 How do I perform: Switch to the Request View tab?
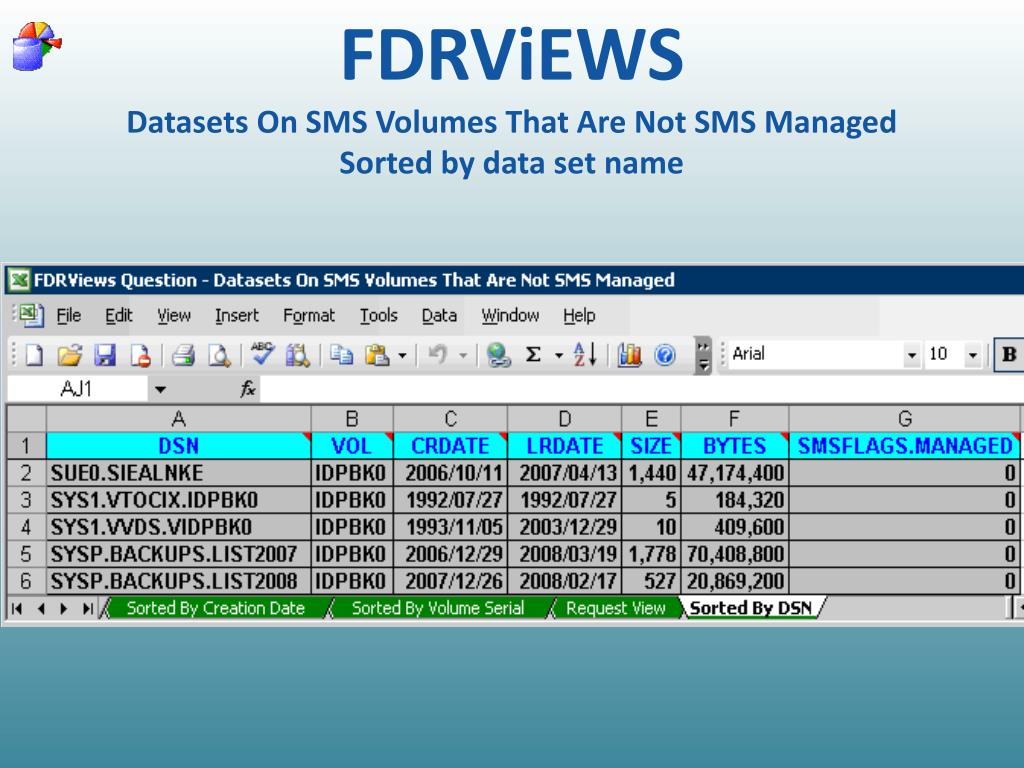click(615, 608)
